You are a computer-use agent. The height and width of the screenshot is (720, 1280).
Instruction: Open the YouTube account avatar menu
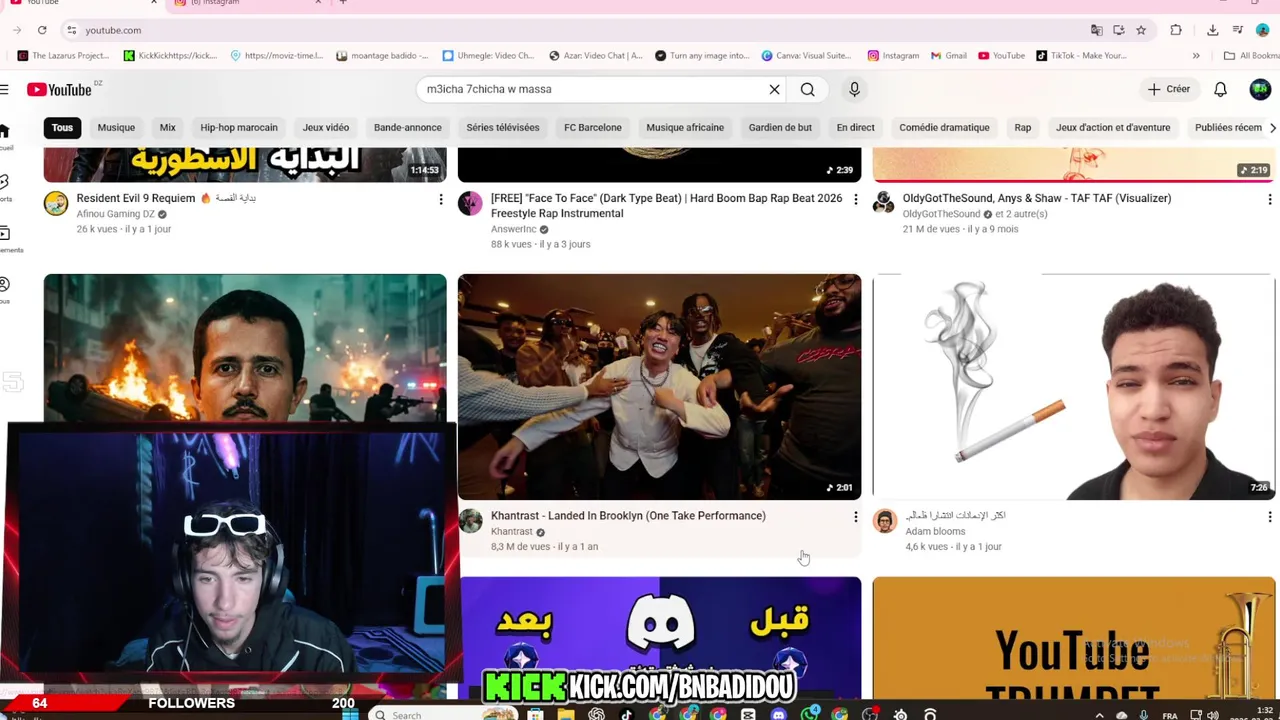(x=1260, y=89)
